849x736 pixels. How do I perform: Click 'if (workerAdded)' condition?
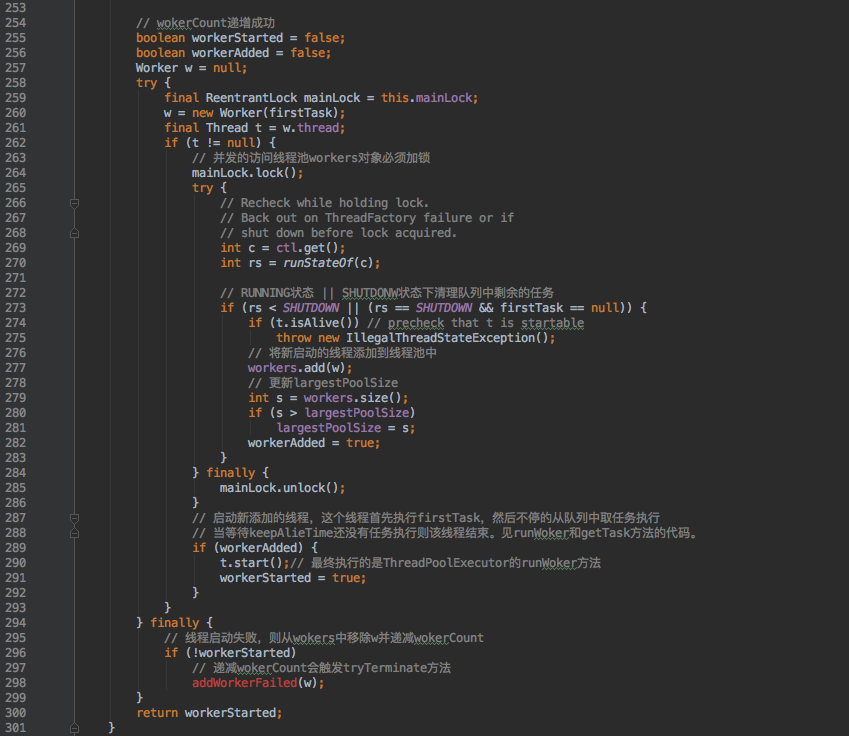(x=247, y=548)
